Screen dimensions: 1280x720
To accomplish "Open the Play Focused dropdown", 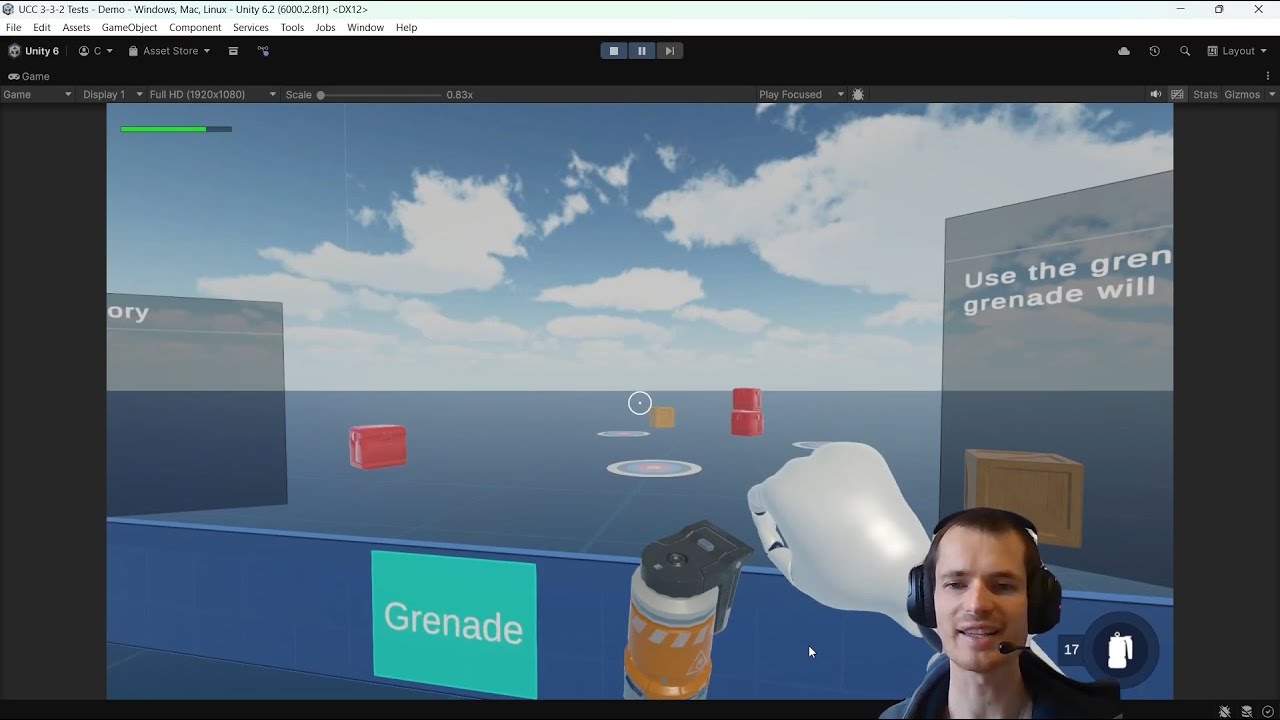I will 801,94.
